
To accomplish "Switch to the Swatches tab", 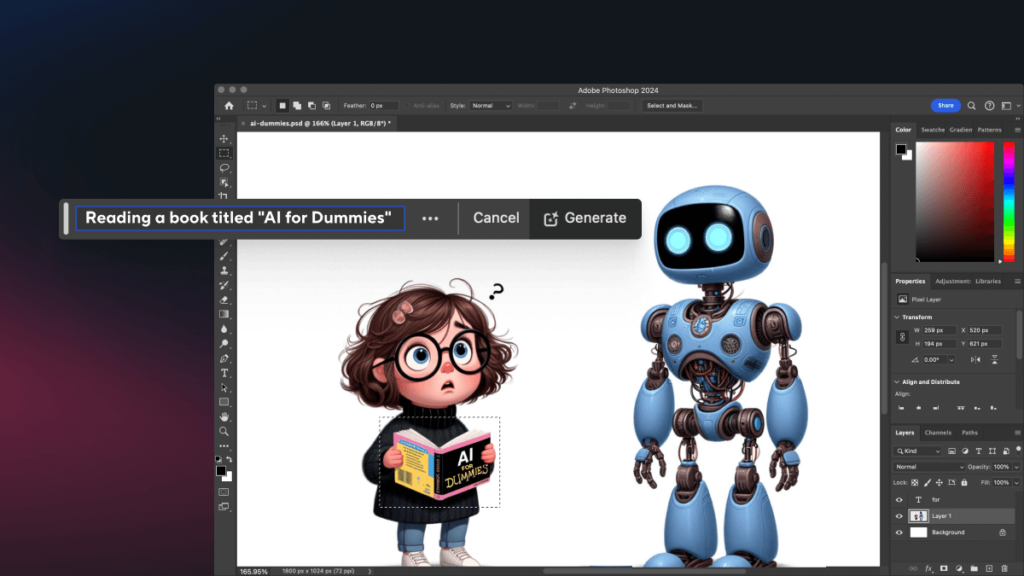I will (x=933, y=130).
